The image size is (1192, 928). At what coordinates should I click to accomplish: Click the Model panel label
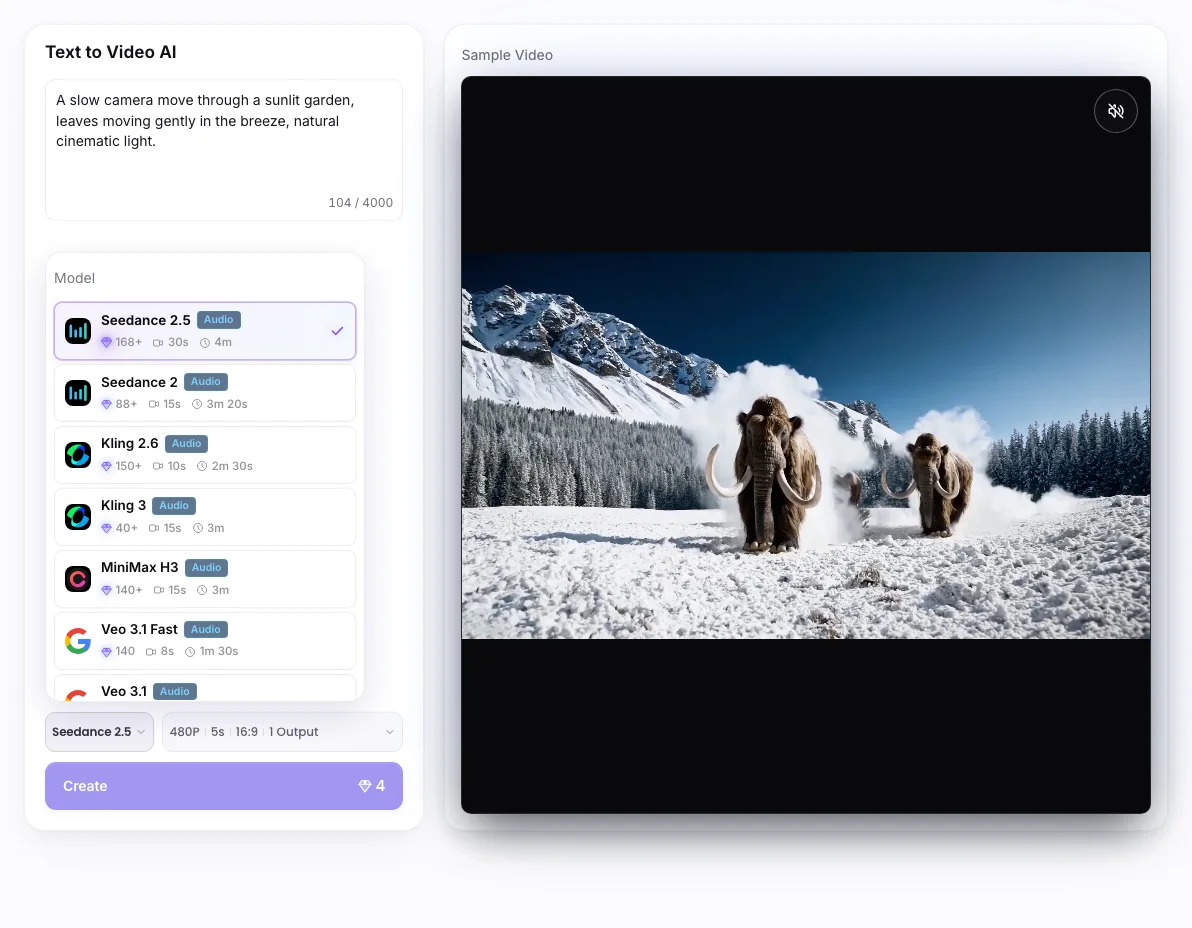point(74,278)
